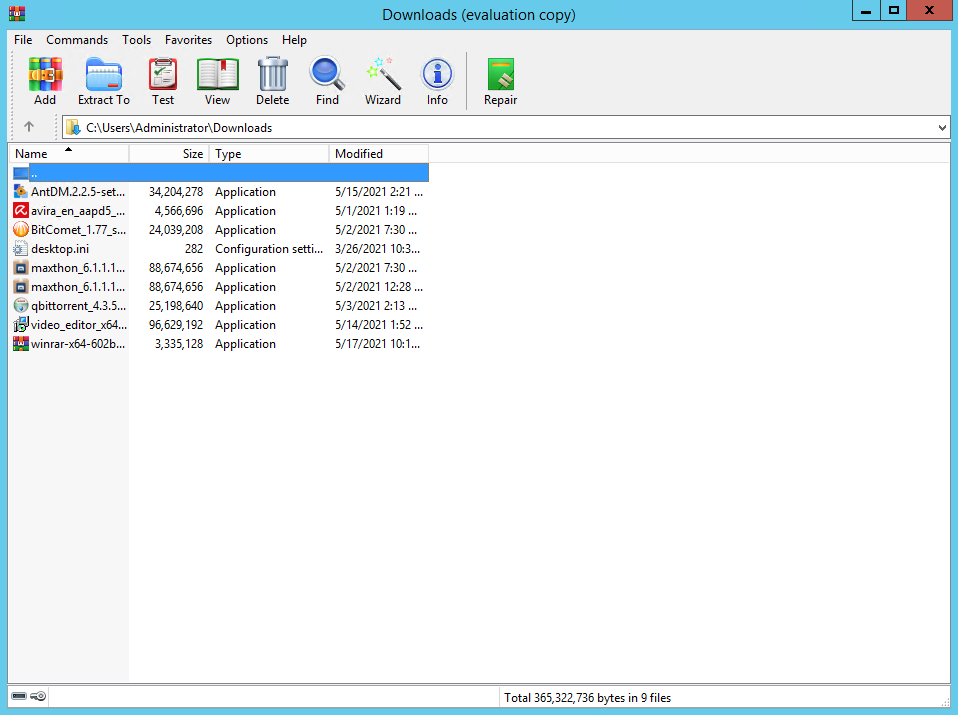Click the View book icon
Screen dimensions: 958x715
click(218, 75)
